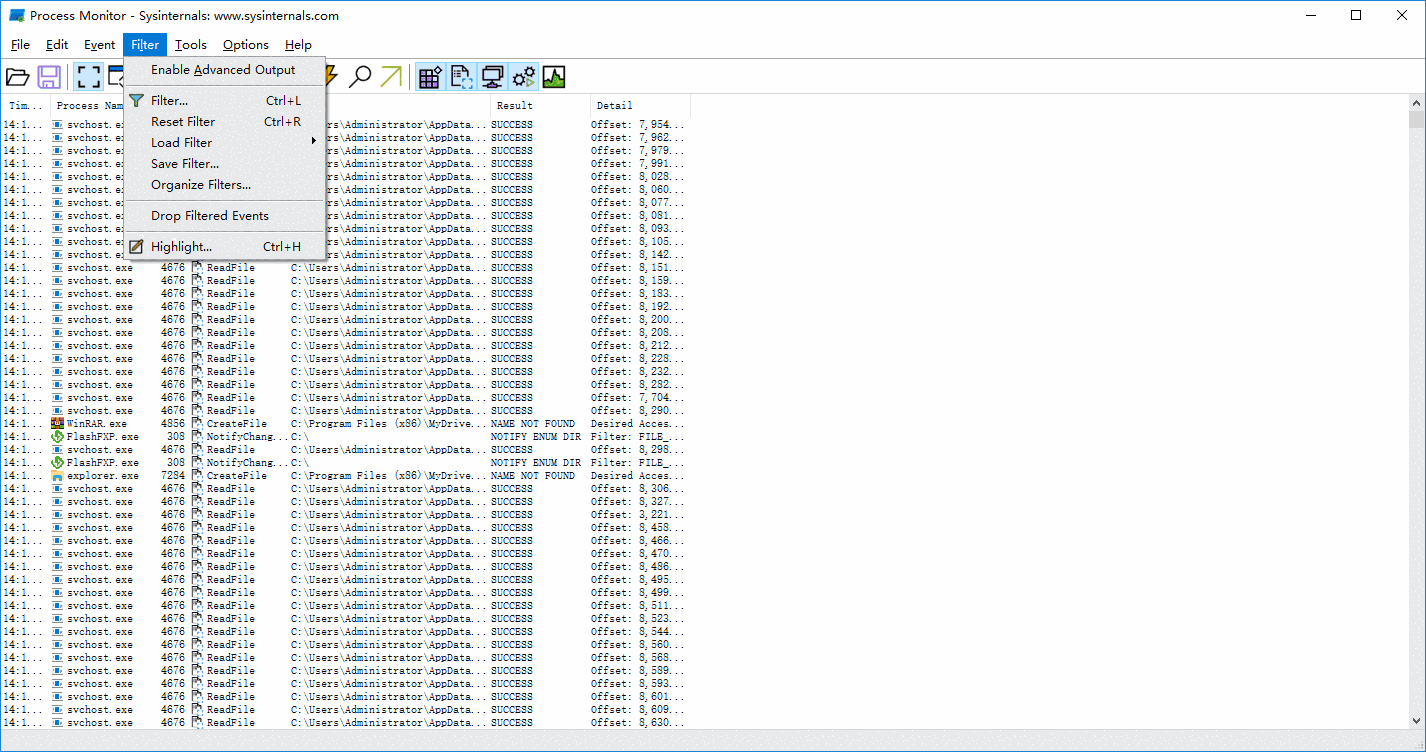Click the Highlight menu entry
The width and height of the screenshot is (1426, 752).
179,246
